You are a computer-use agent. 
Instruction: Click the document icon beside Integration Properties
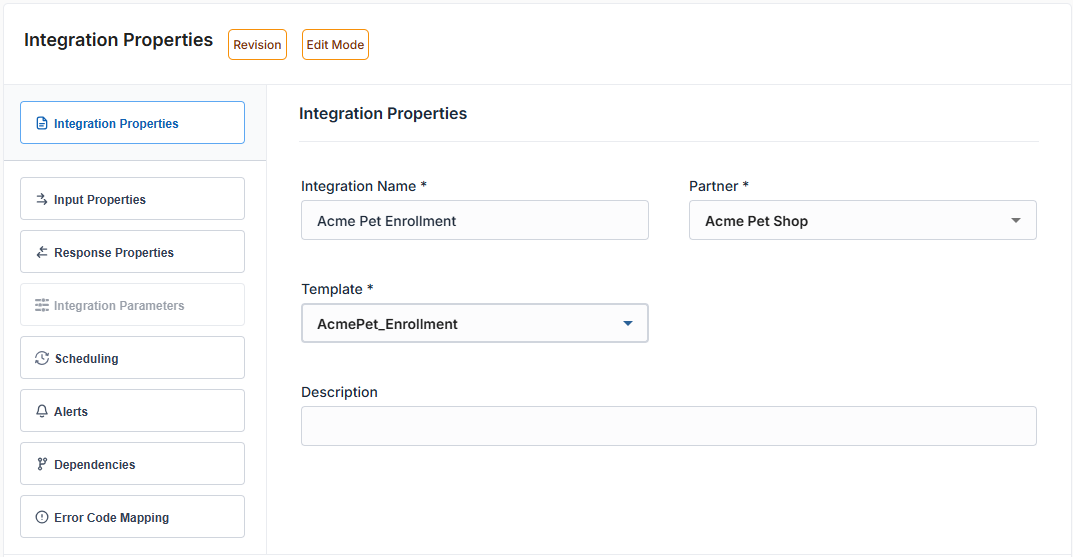click(42, 124)
